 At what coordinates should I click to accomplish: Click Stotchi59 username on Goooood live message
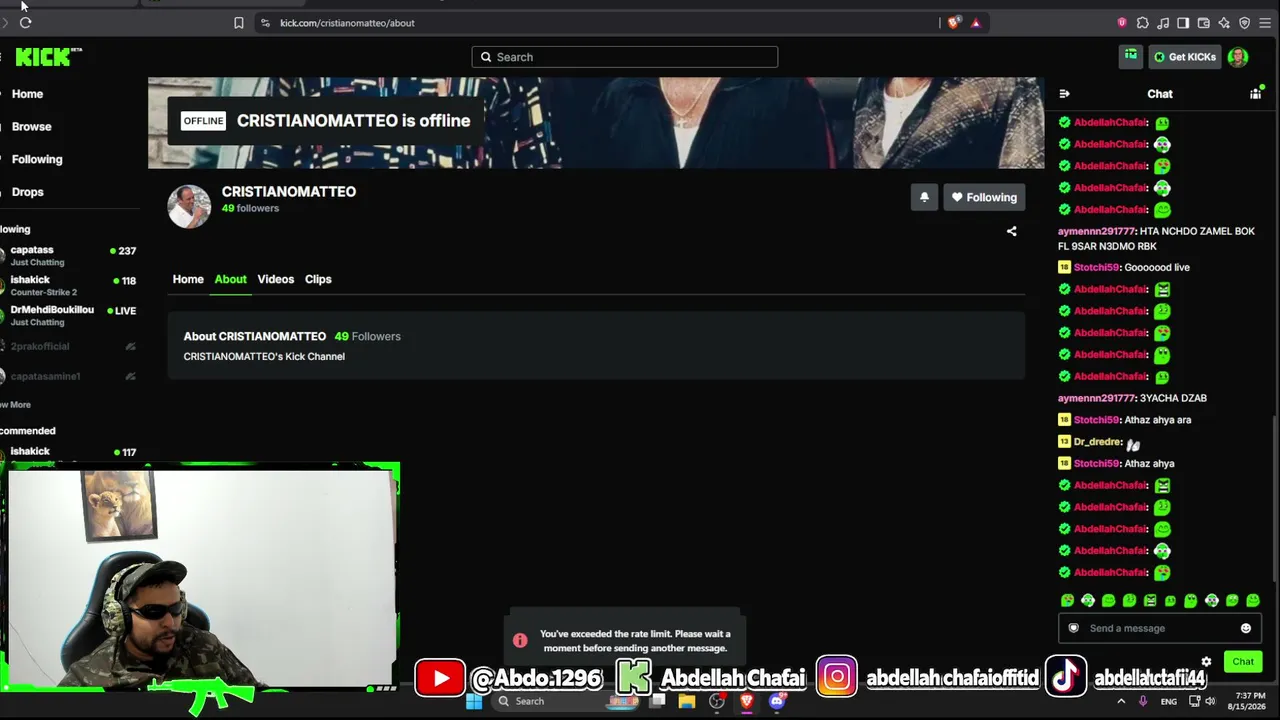[x=1096, y=268]
